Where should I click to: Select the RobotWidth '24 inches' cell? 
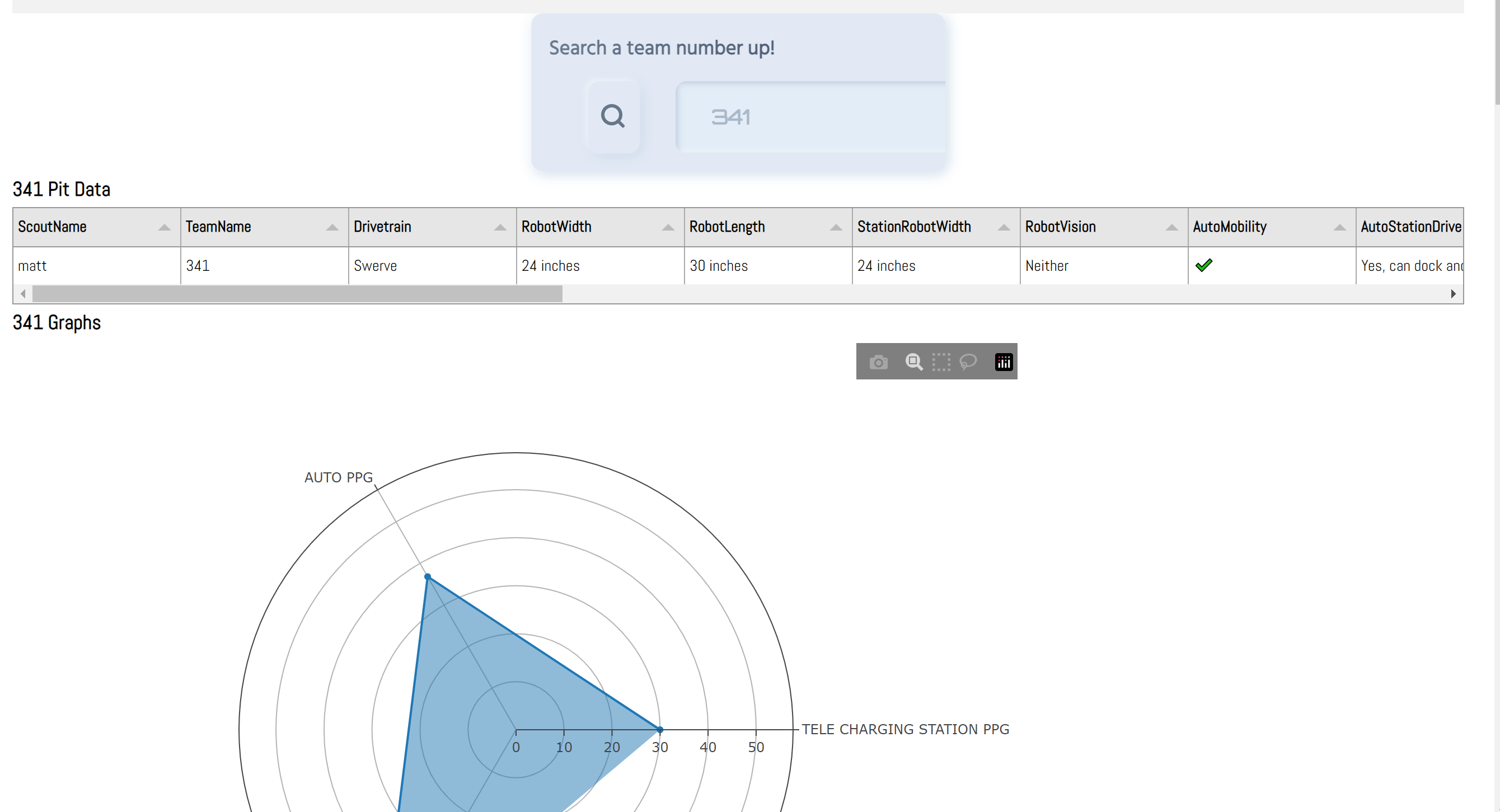coord(601,266)
